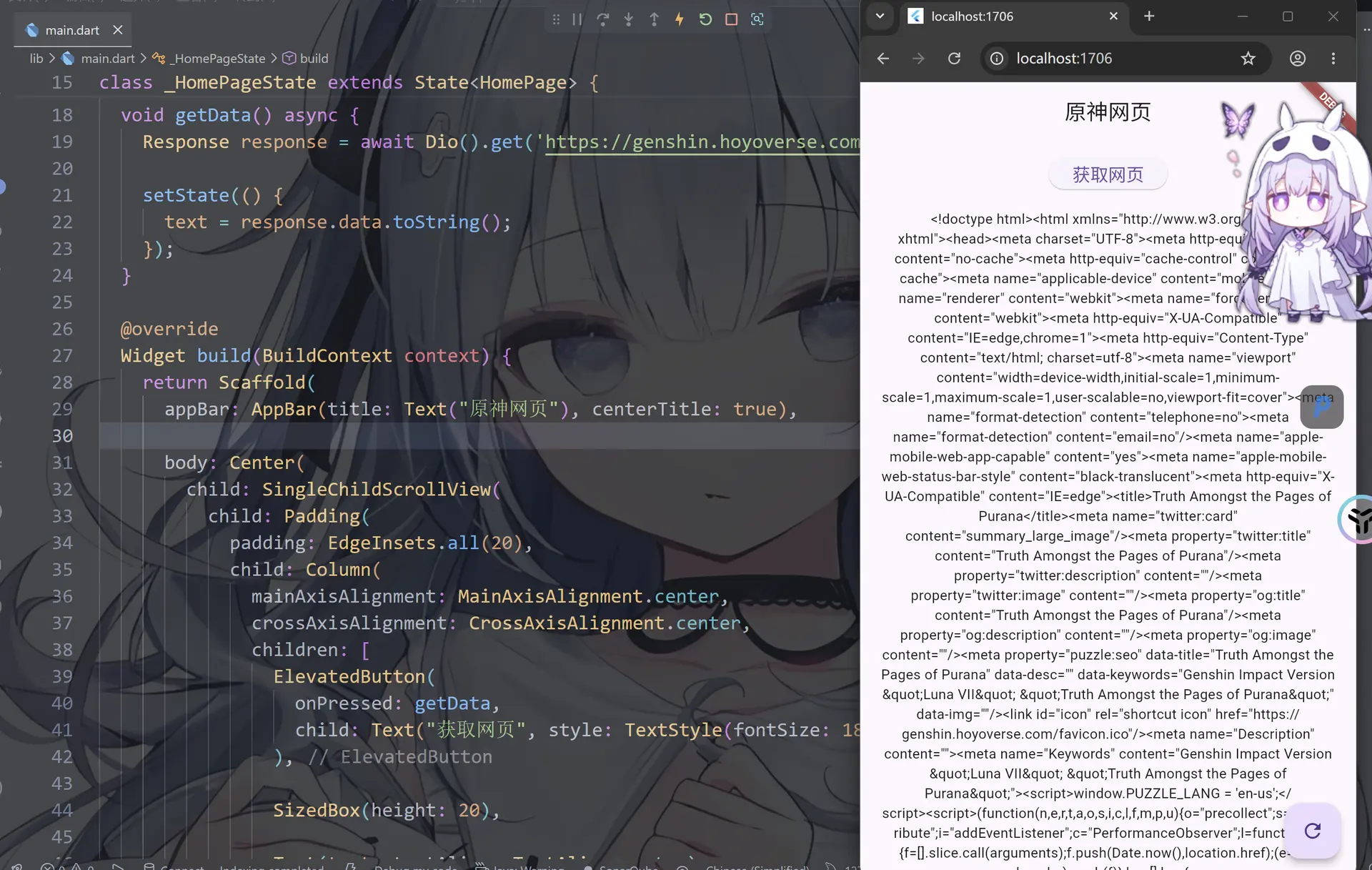Trigger Flutter Hot Reload lightning icon

pyautogui.click(x=680, y=19)
